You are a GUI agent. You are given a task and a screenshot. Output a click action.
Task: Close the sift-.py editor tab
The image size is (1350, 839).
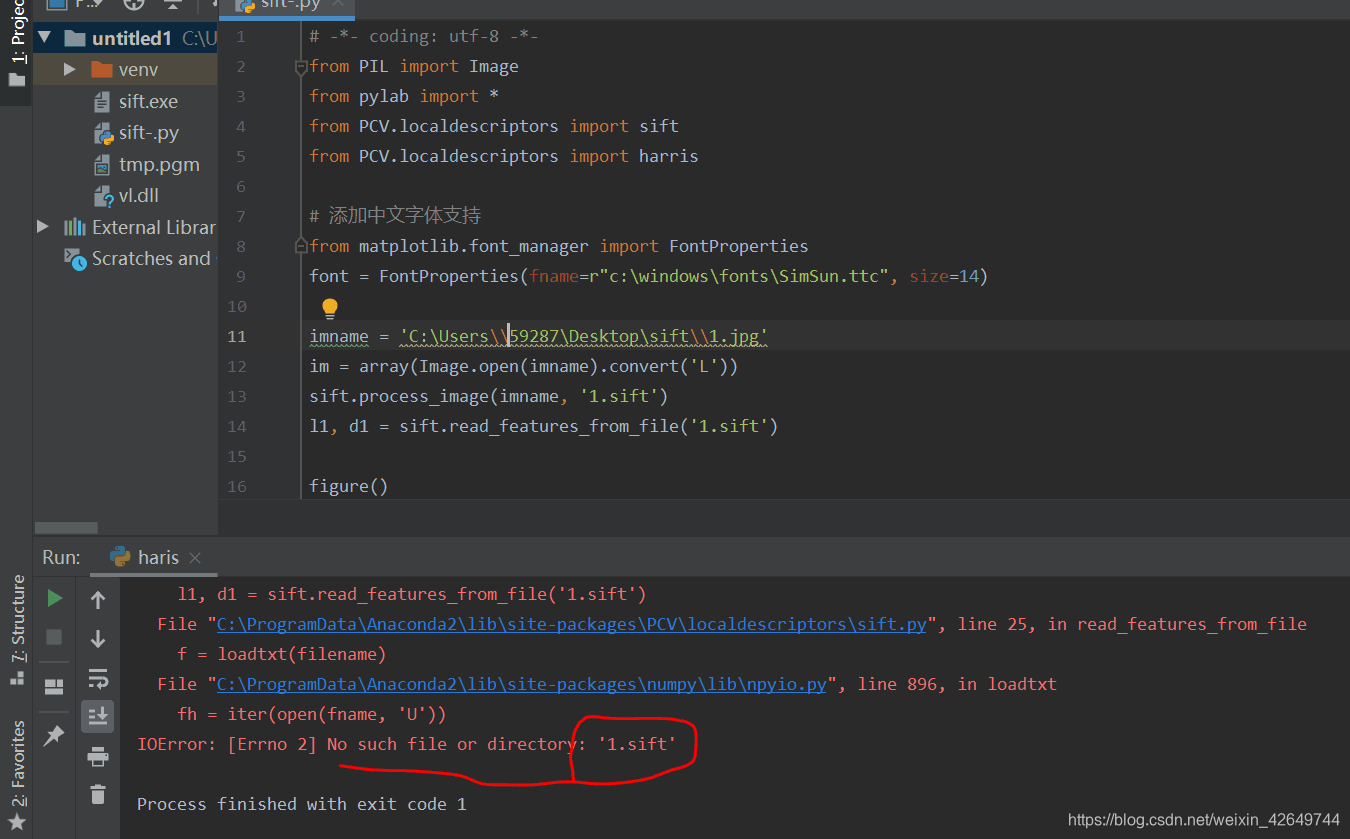(338, 4)
